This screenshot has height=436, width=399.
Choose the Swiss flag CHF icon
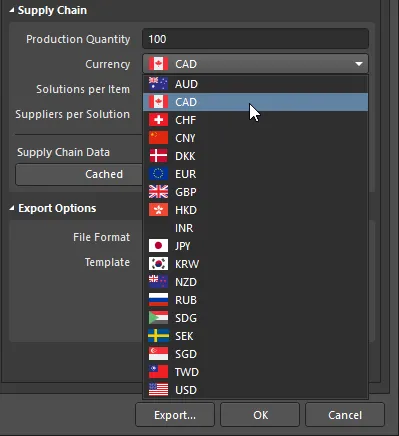(158, 120)
